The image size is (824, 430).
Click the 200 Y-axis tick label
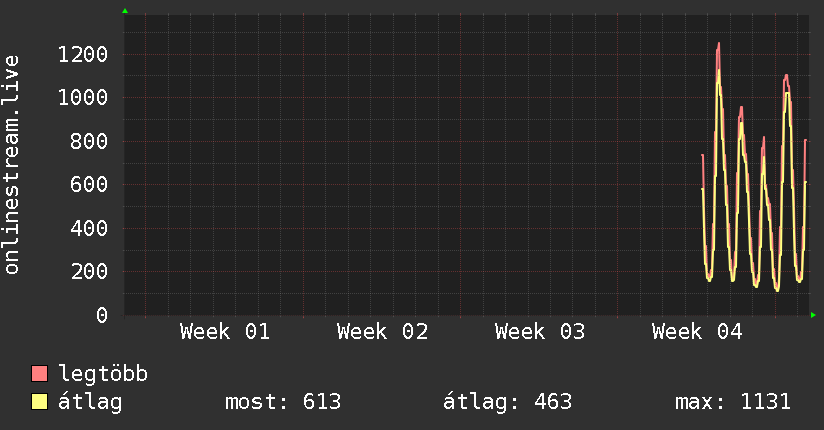[90, 272]
